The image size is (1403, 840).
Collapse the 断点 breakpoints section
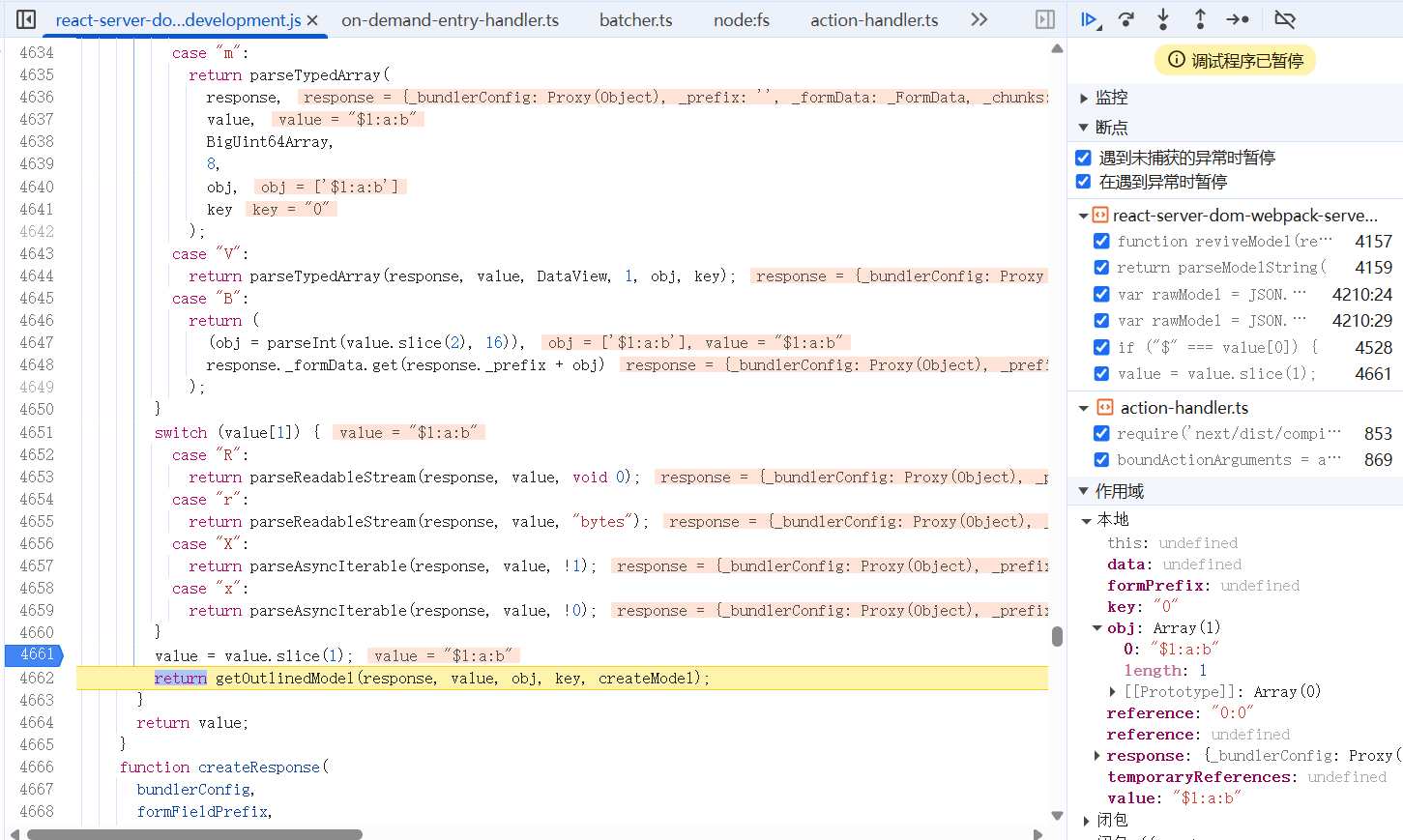coord(1084,128)
